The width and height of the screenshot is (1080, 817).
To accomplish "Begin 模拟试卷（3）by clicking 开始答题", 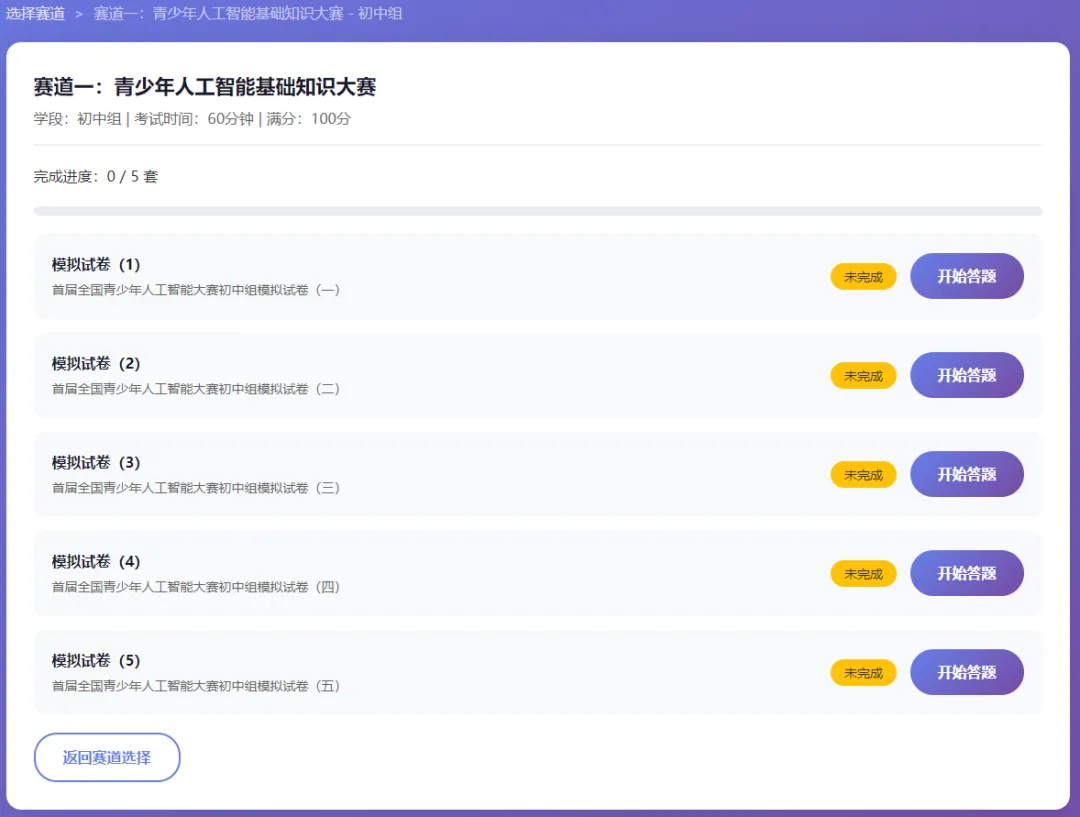I will coord(966,474).
